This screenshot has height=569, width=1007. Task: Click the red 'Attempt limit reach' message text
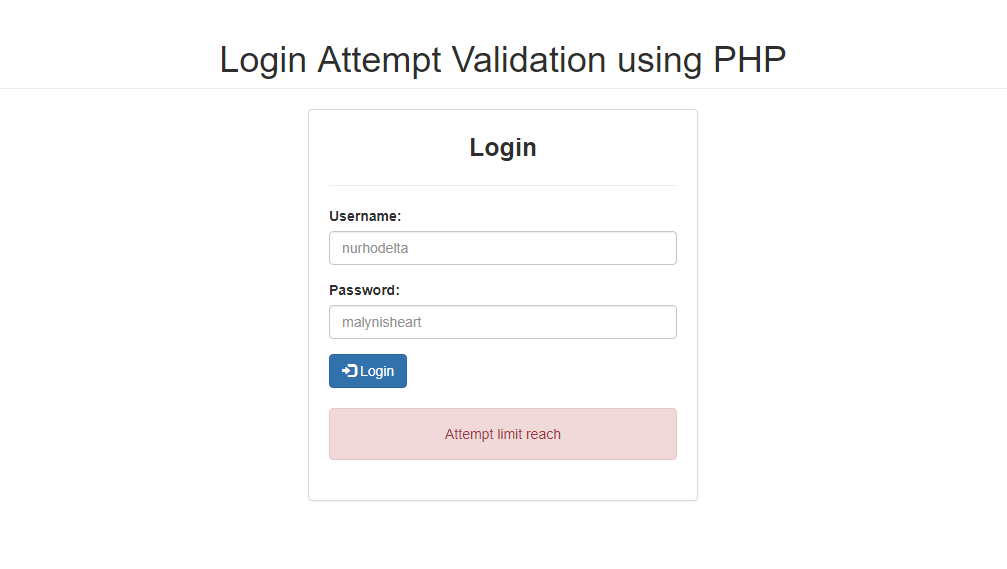503,434
